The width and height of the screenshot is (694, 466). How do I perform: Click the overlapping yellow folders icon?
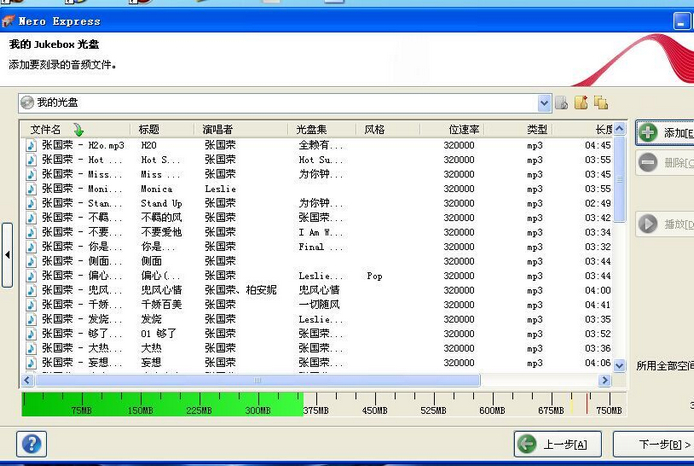click(x=601, y=102)
